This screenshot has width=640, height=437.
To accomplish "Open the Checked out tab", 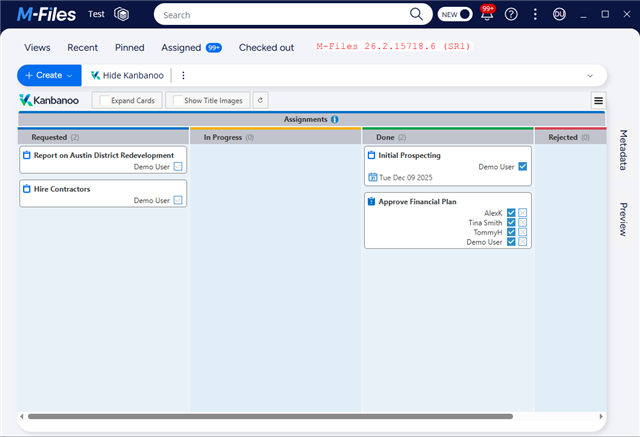I will [266, 47].
